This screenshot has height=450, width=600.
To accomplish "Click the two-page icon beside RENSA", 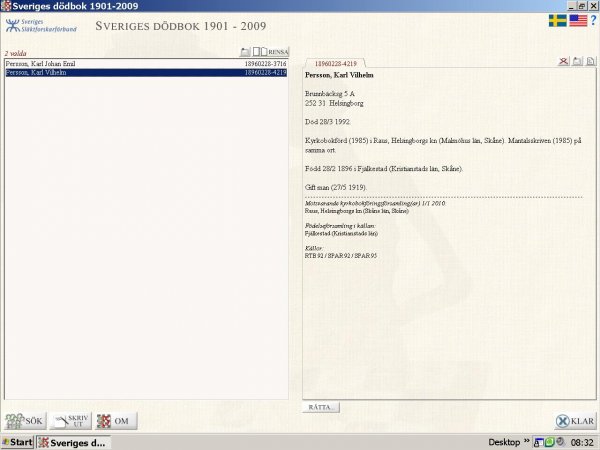I will coord(259,51).
